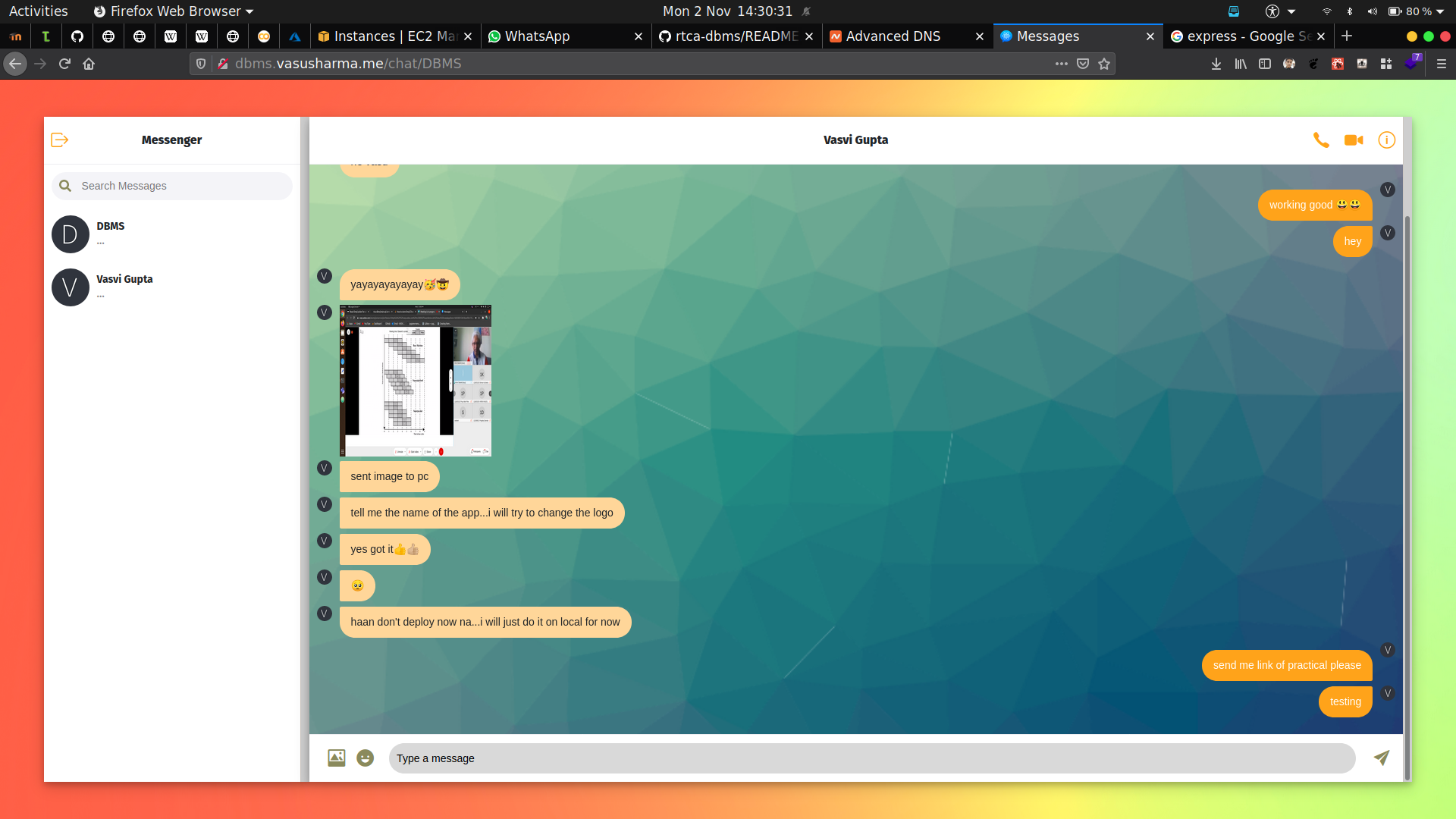
Task: Open the chat info icon
Action: tap(1386, 140)
